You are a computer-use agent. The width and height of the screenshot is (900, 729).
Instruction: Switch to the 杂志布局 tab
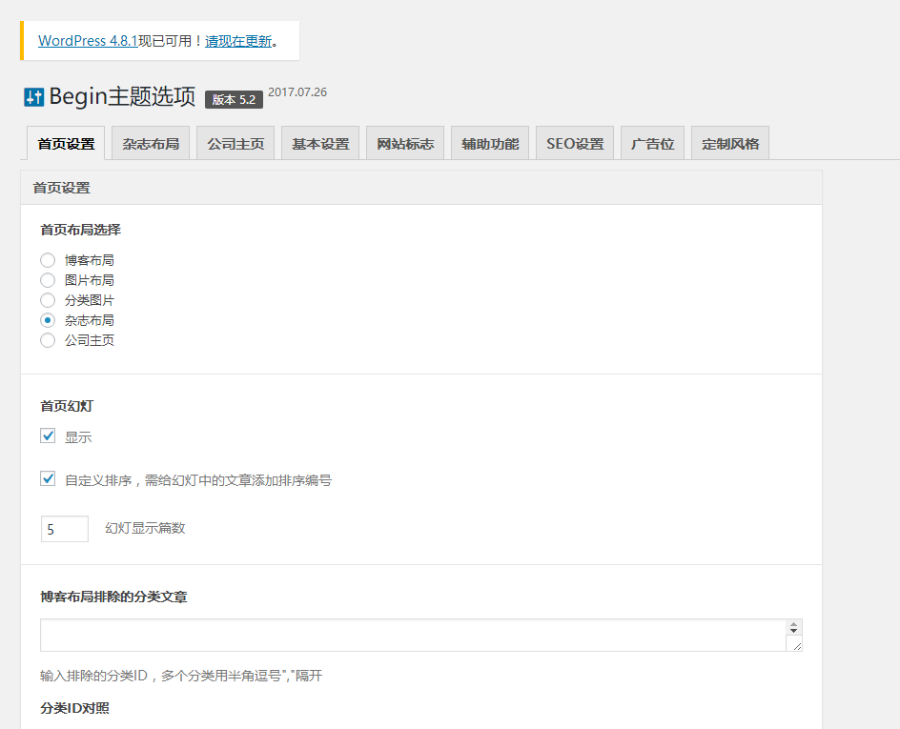coord(150,144)
